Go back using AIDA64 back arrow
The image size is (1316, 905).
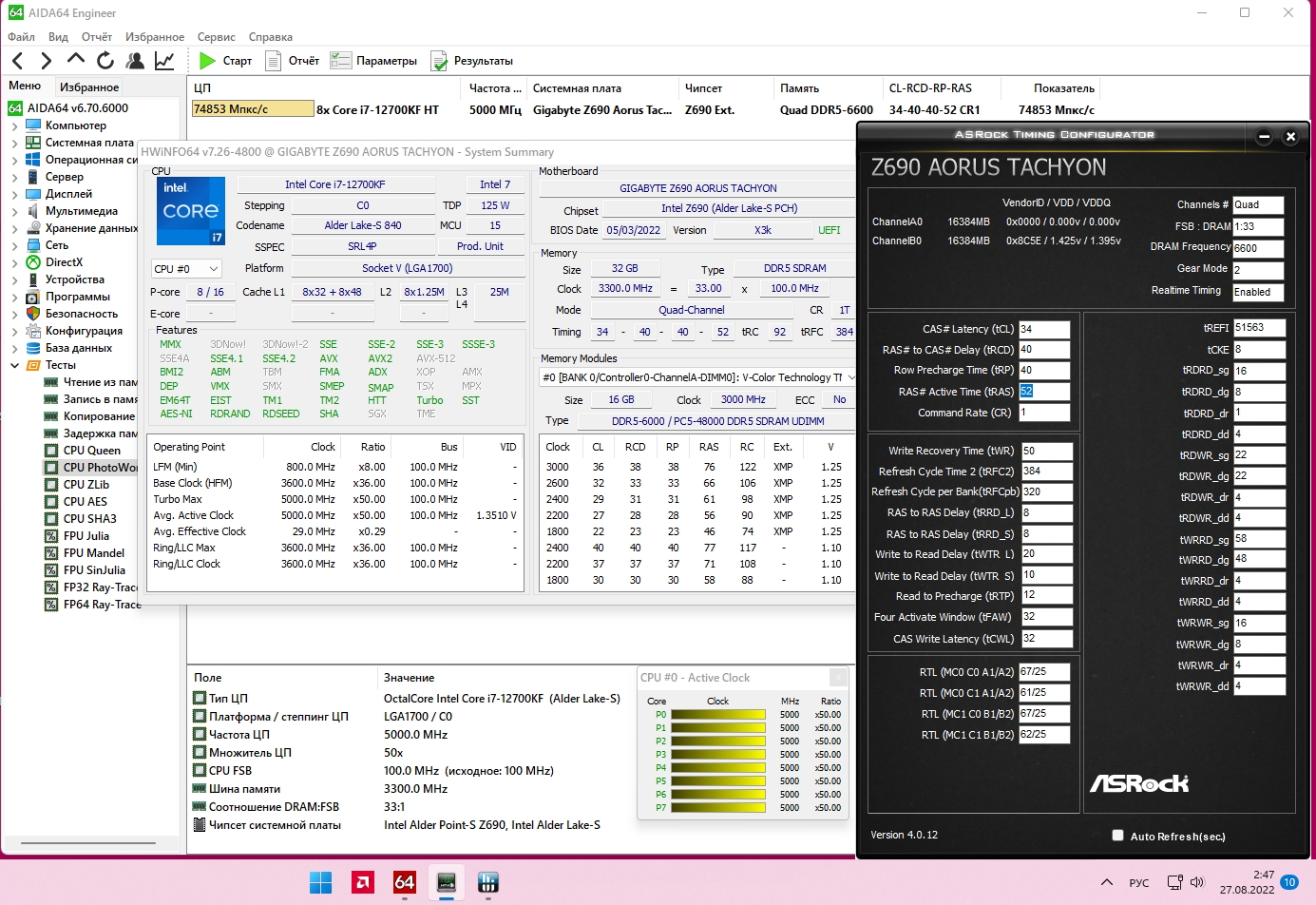click(x=18, y=61)
